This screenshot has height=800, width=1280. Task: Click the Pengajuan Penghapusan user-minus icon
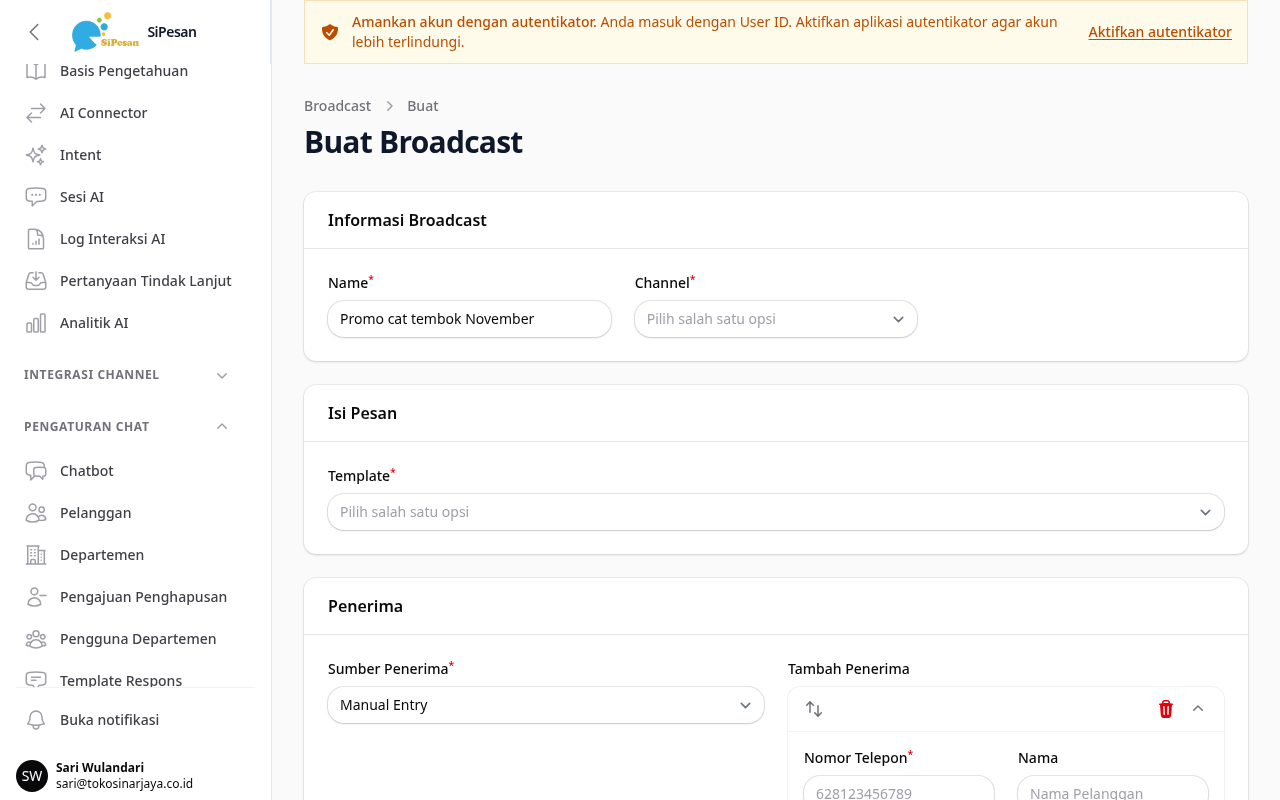point(36,597)
